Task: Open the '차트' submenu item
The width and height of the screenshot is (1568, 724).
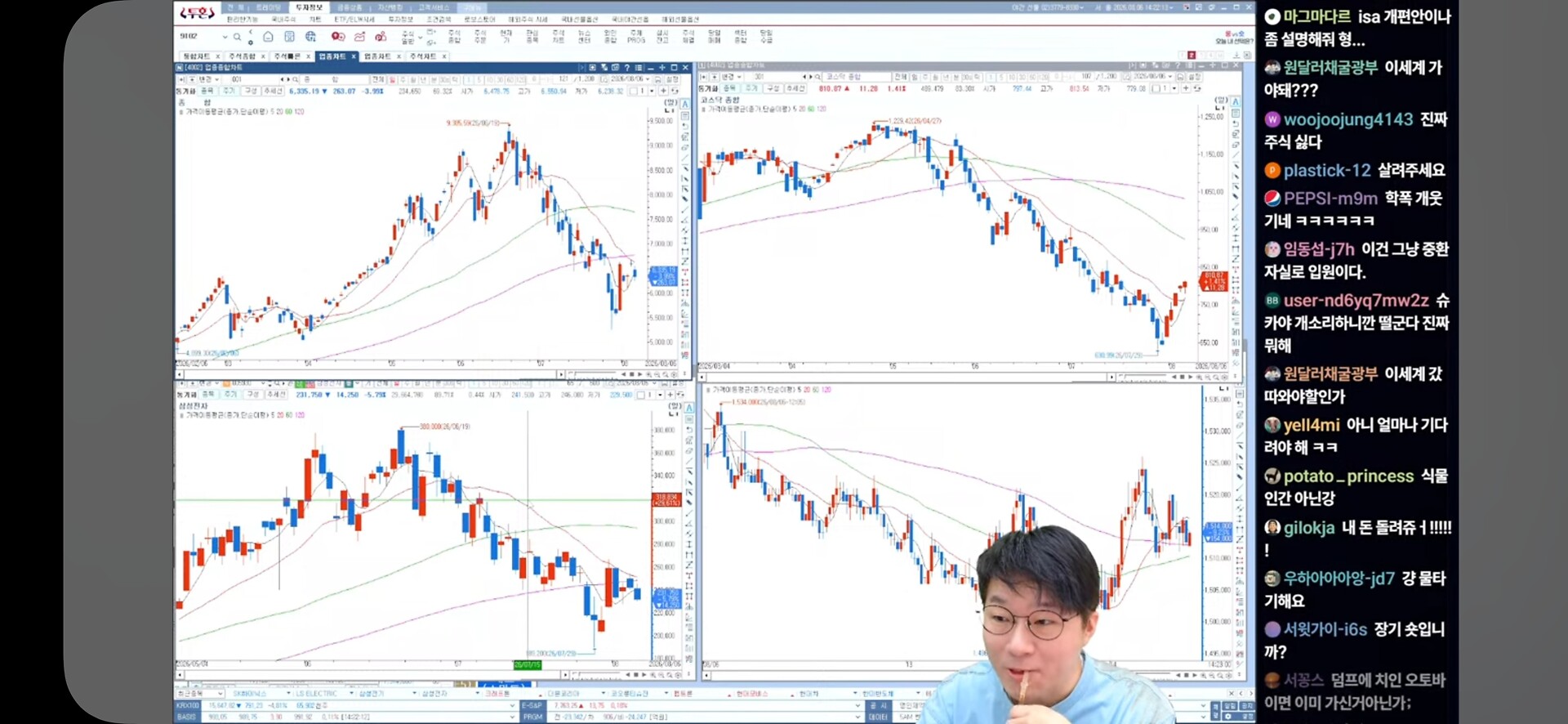Action: pos(314,19)
